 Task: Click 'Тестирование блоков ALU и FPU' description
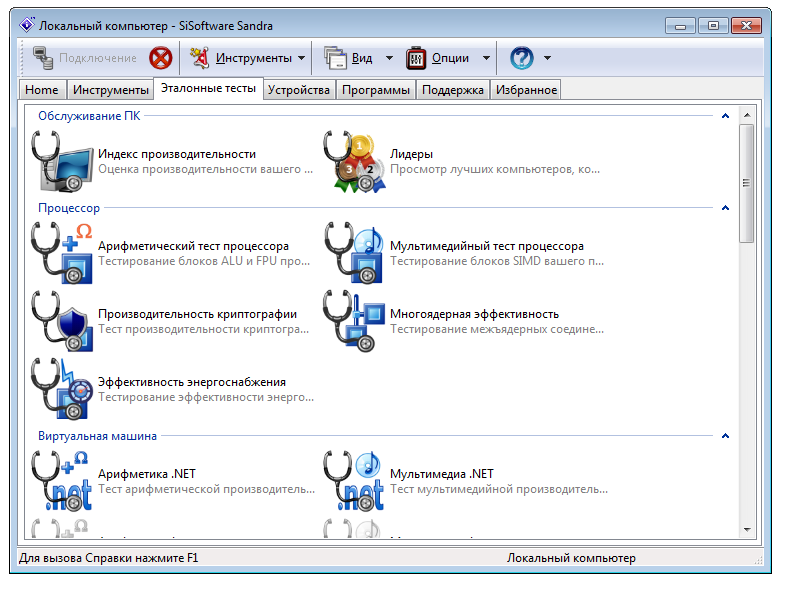click(x=204, y=261)
